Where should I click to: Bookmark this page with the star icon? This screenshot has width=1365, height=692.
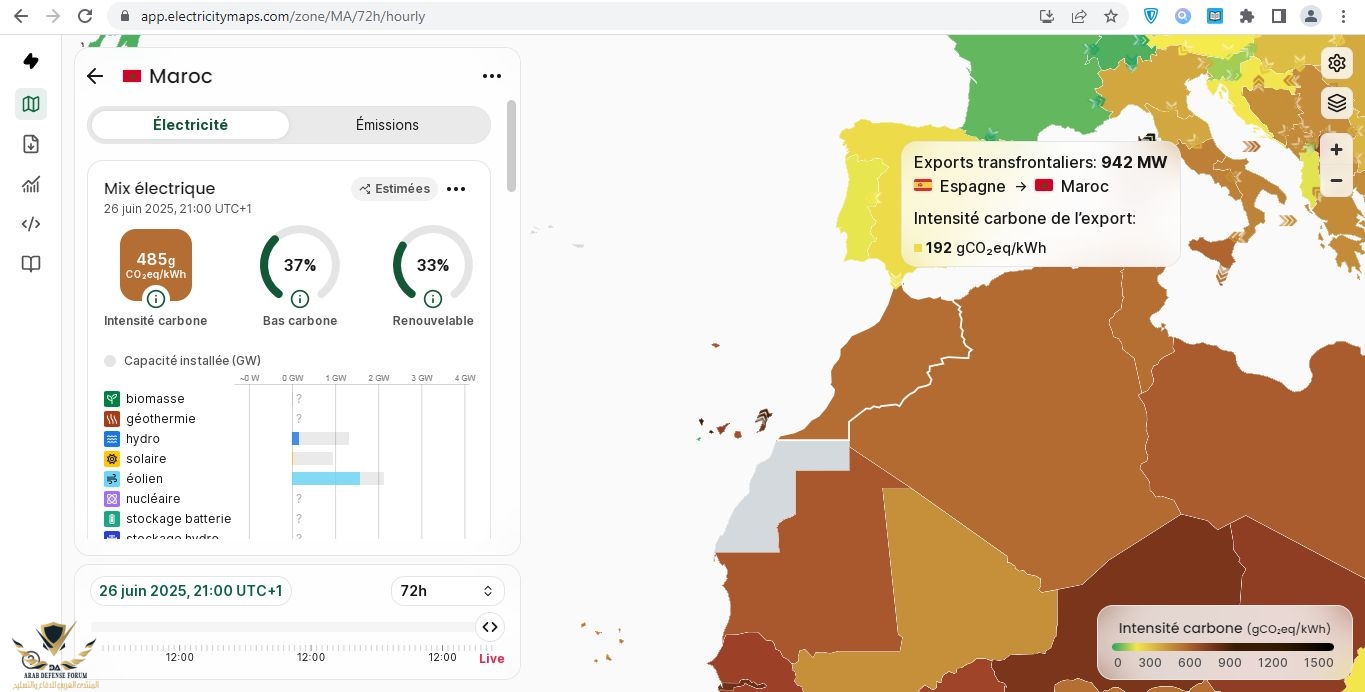click(x=1110, y=16)
